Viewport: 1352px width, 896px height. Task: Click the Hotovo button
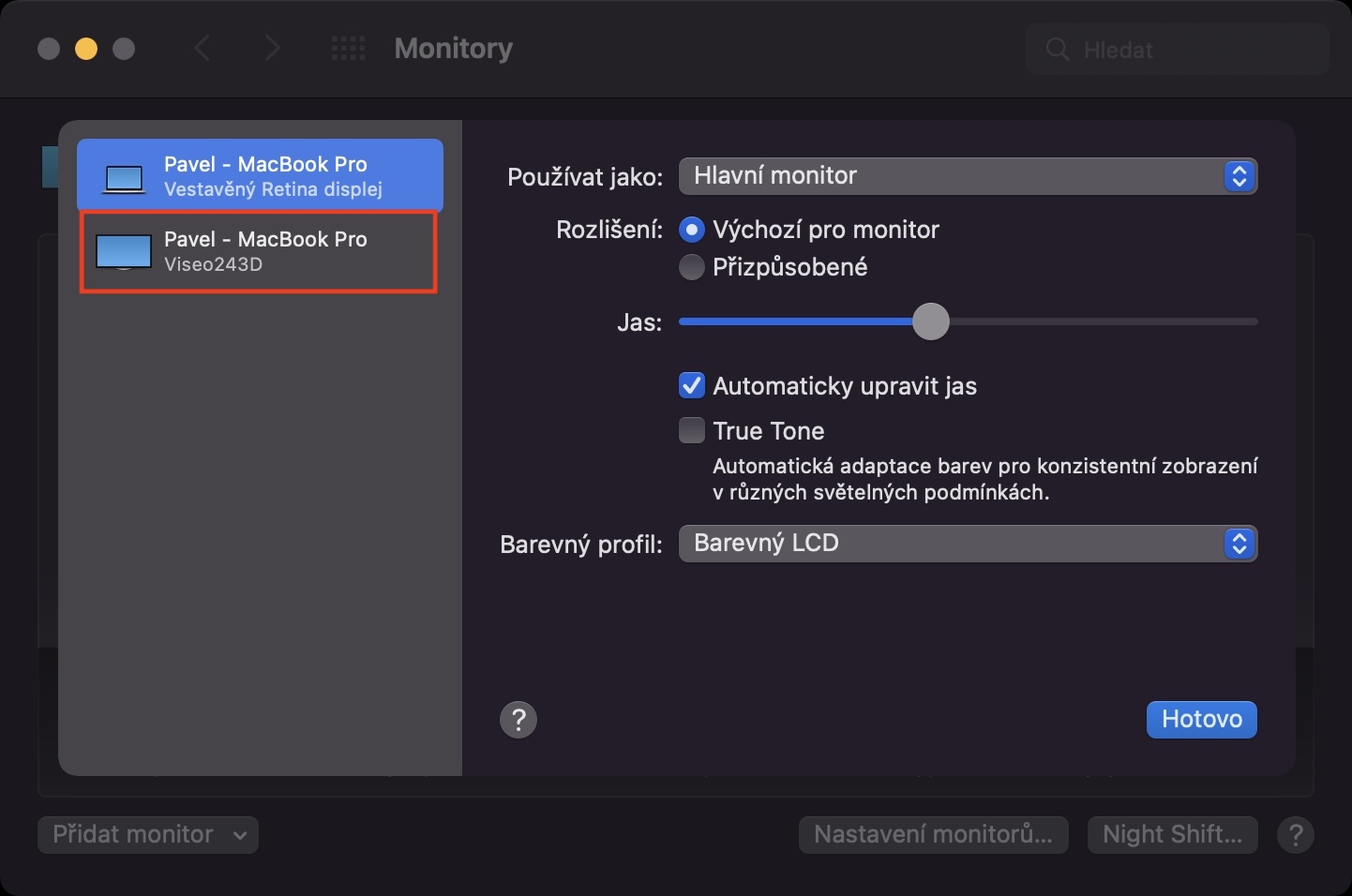(x=1201, y=719)
